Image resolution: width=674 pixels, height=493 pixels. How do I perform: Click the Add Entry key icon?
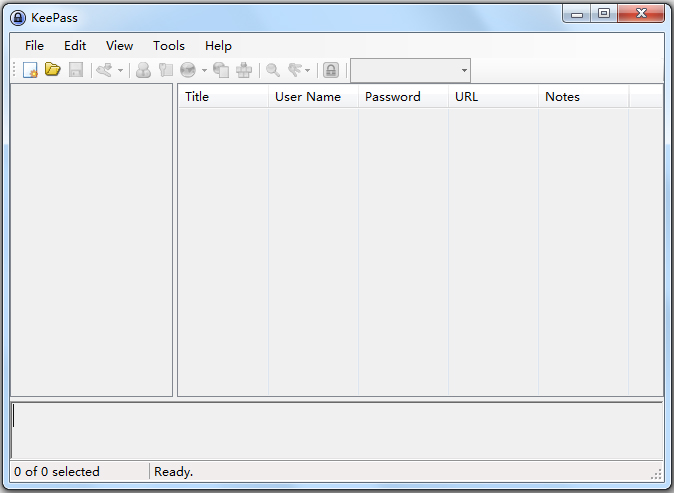[x=104, y=70]
